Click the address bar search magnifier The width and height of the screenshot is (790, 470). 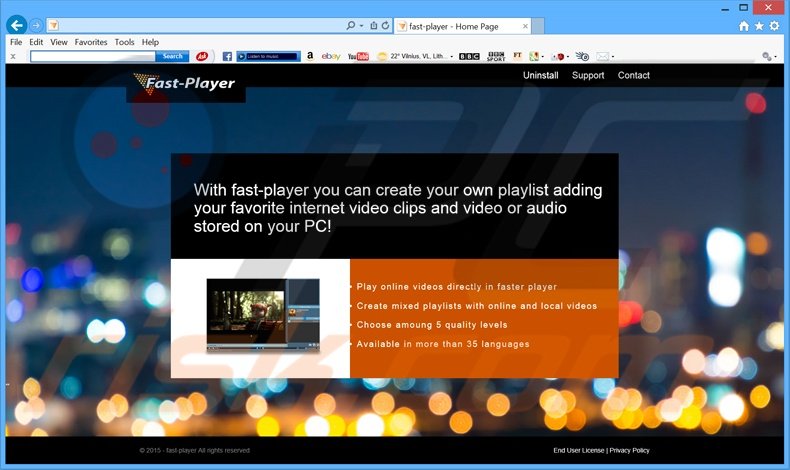351,25
